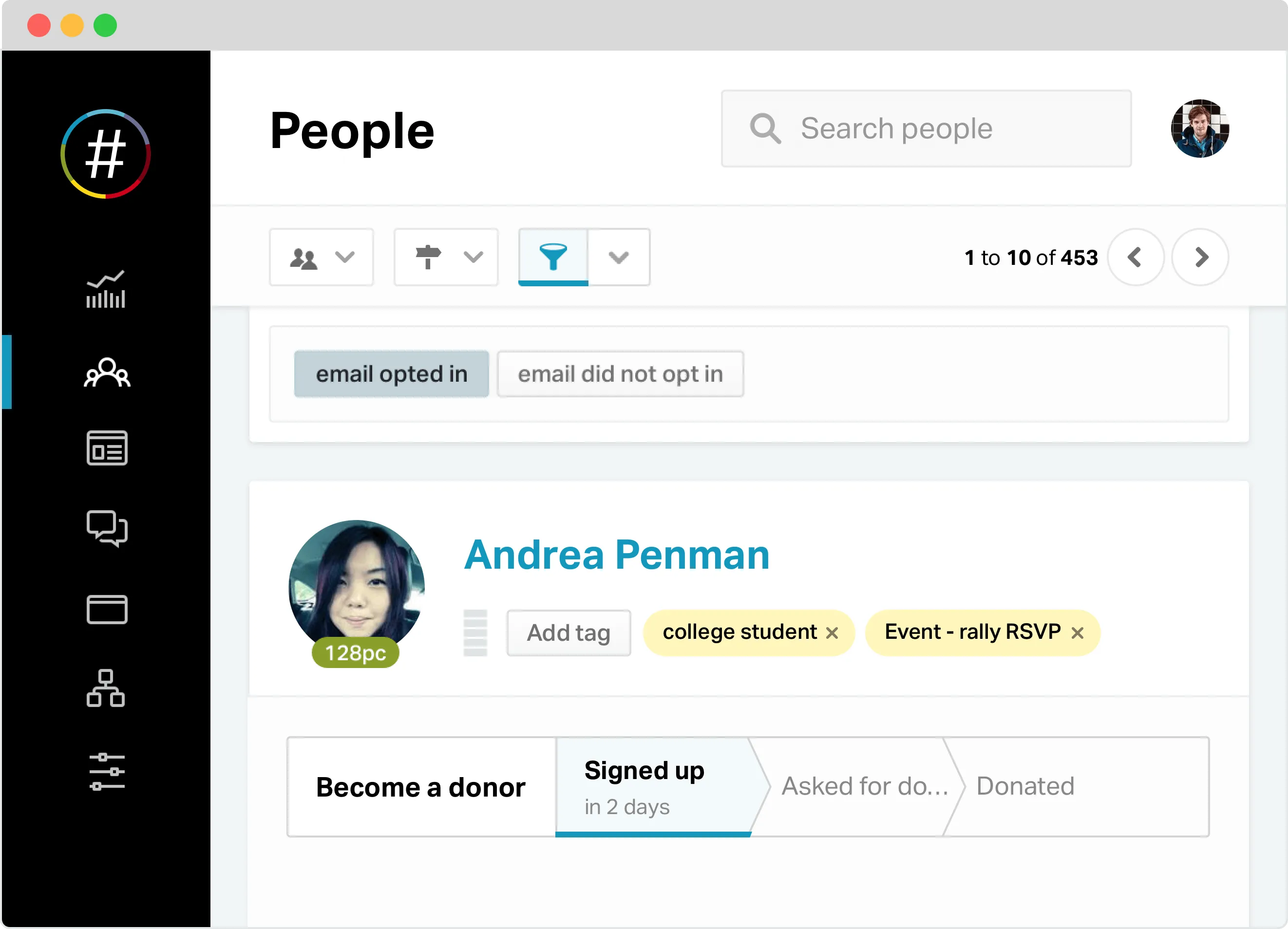Toggle email opted in filter active
This screenshot has height=929, width=1288.
392,374
